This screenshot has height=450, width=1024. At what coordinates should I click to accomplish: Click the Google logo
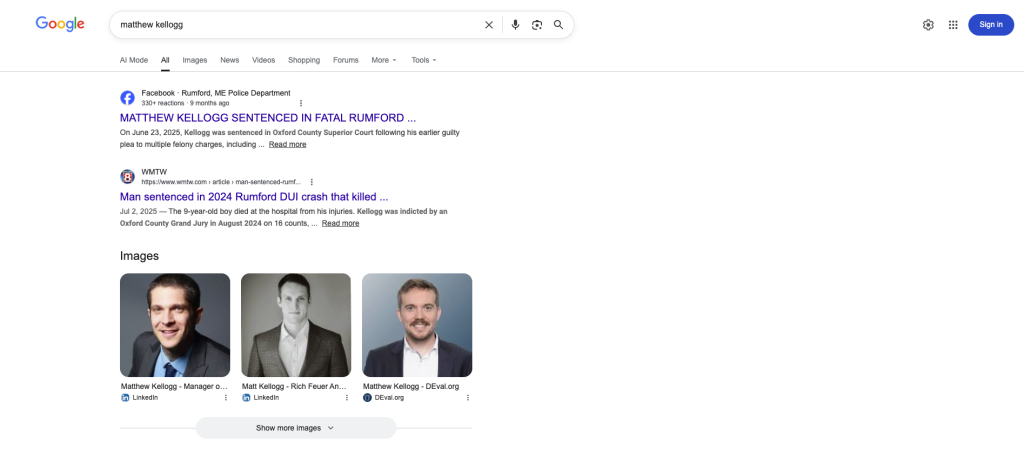coord(60,24)
